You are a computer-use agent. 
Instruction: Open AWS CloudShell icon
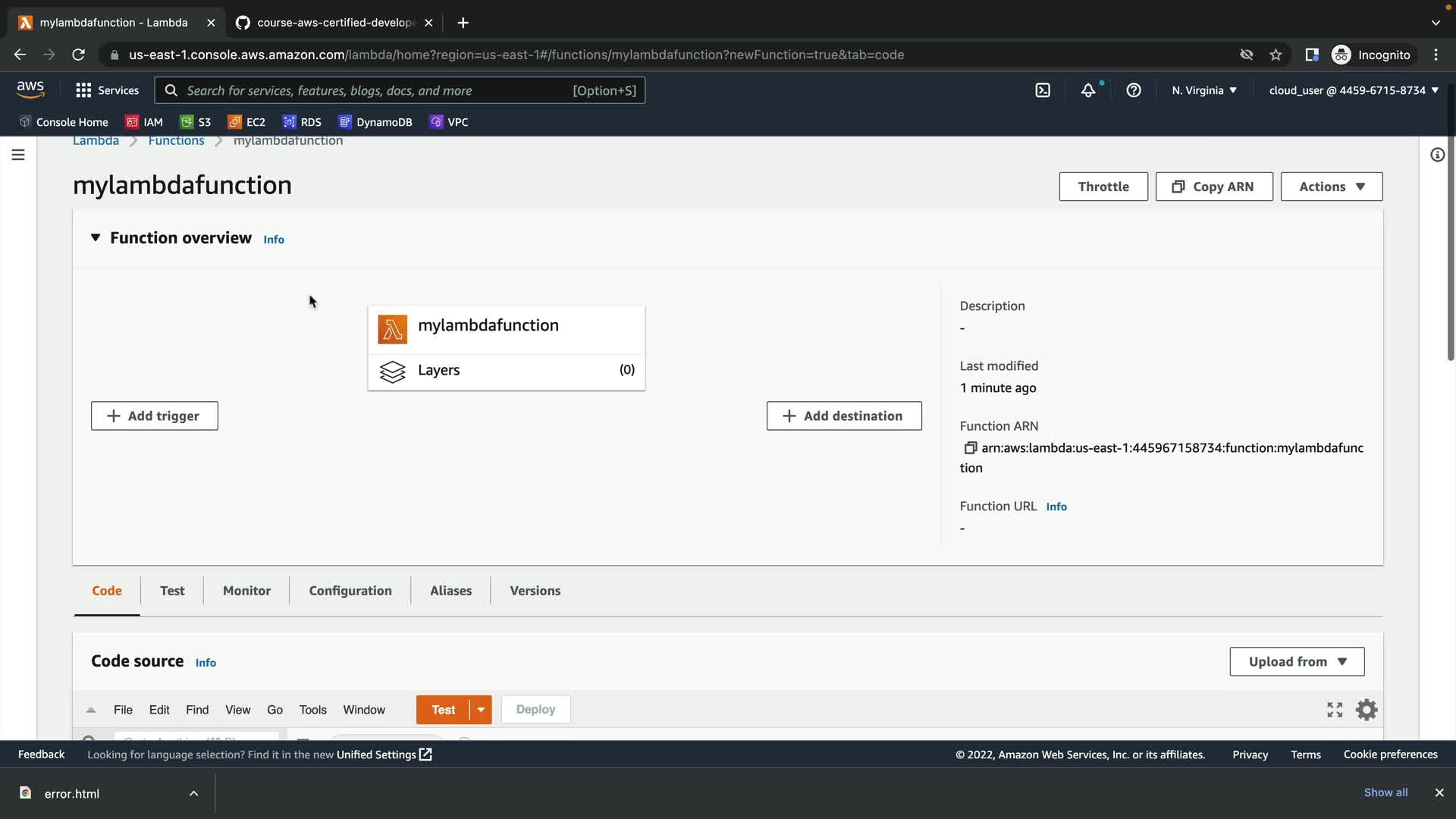[x=1043, y=90]
